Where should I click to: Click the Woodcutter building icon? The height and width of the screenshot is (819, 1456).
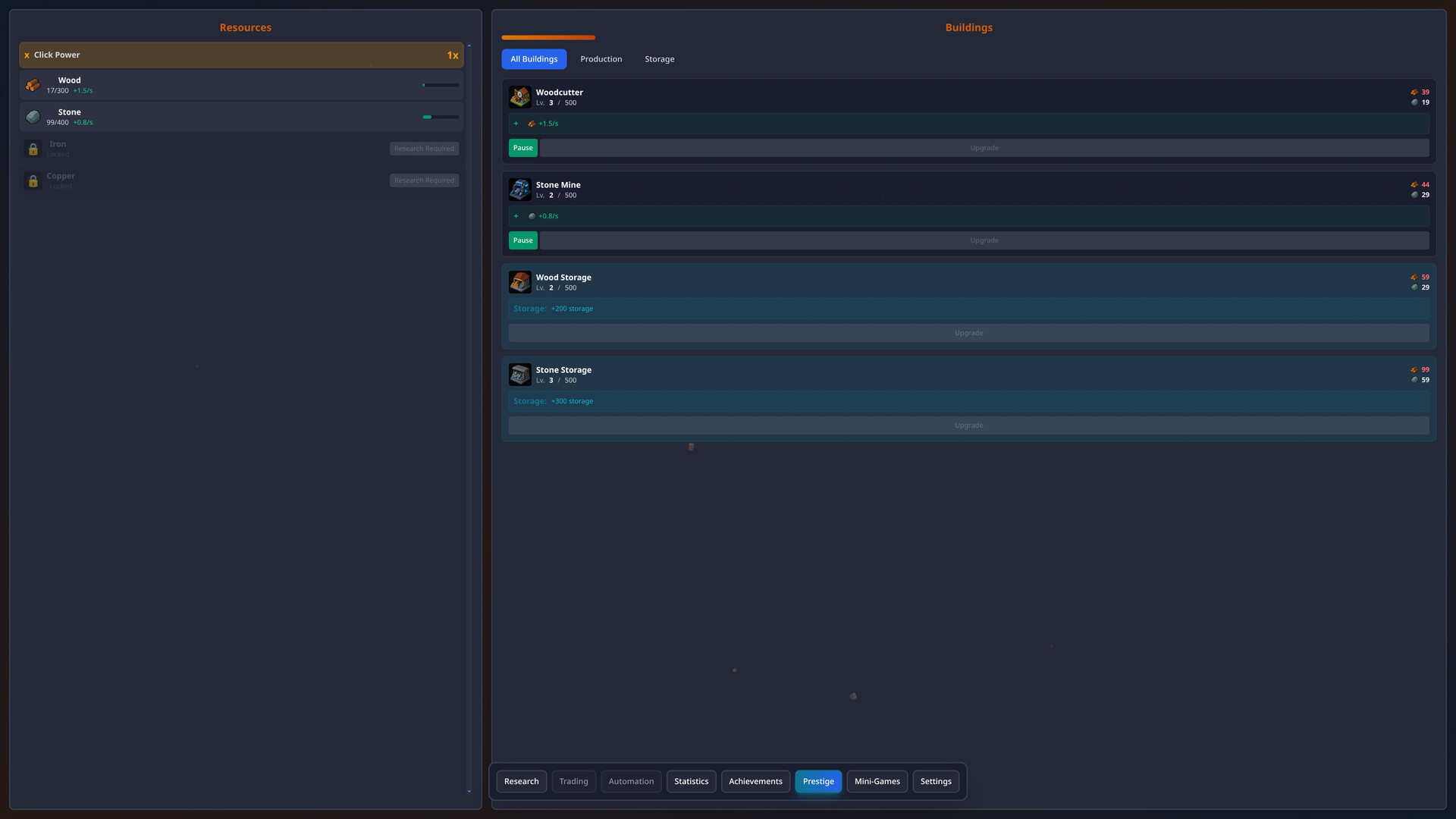click(x=519, y=96)
